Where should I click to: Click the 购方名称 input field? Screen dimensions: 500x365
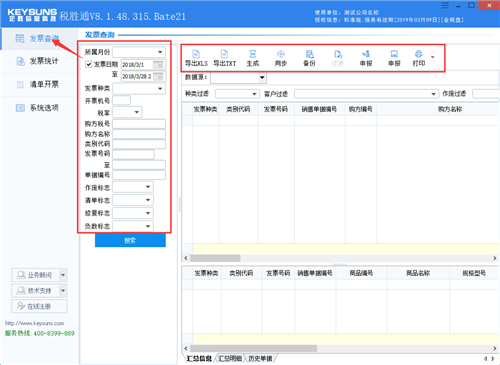pos(139,134)
